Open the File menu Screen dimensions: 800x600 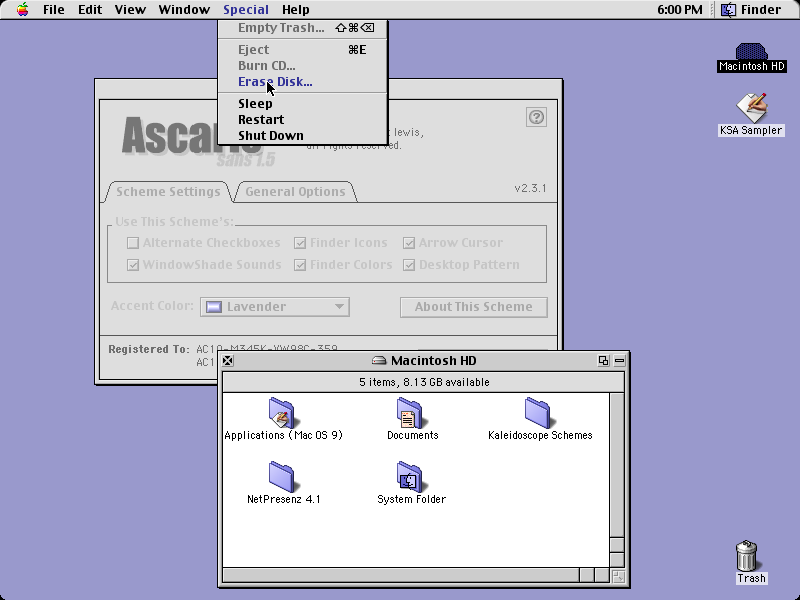(54, 9)
